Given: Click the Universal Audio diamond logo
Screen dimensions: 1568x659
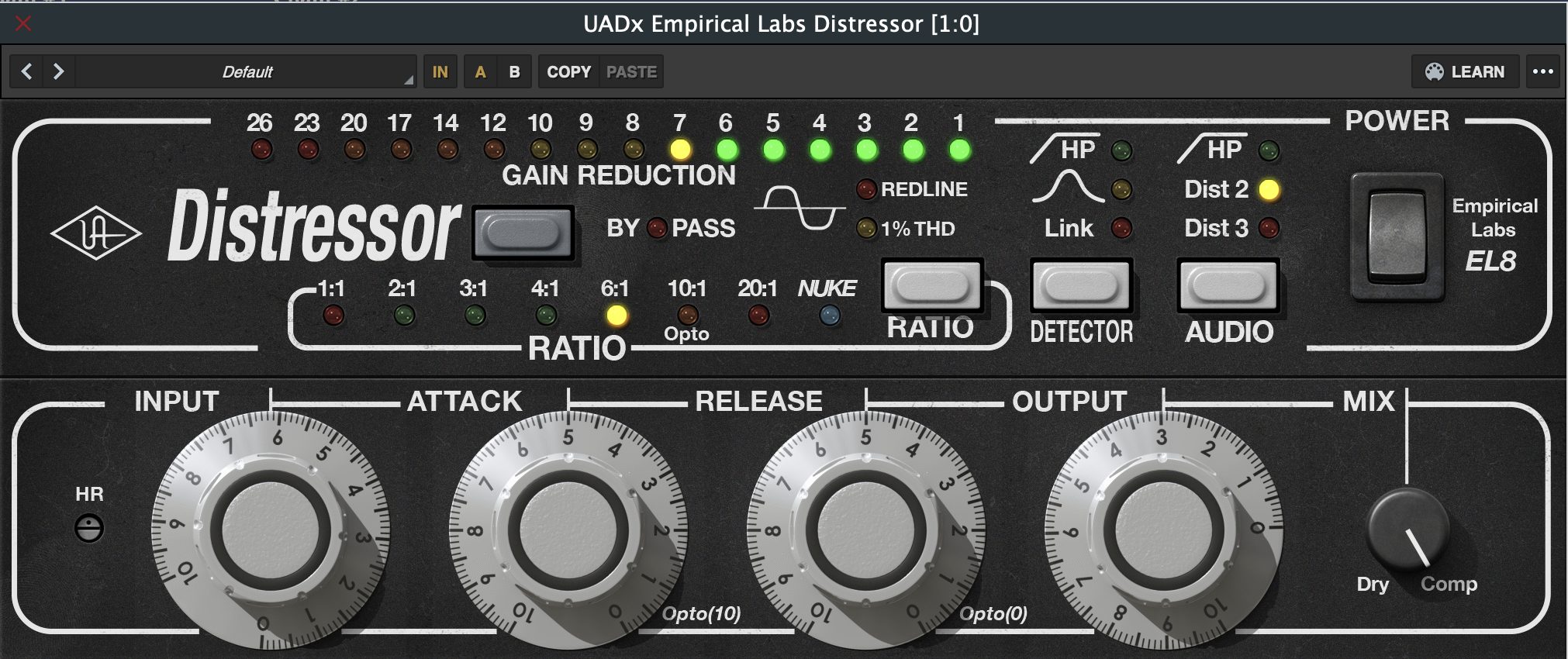Looking at the screenshot, I should 95,233.
